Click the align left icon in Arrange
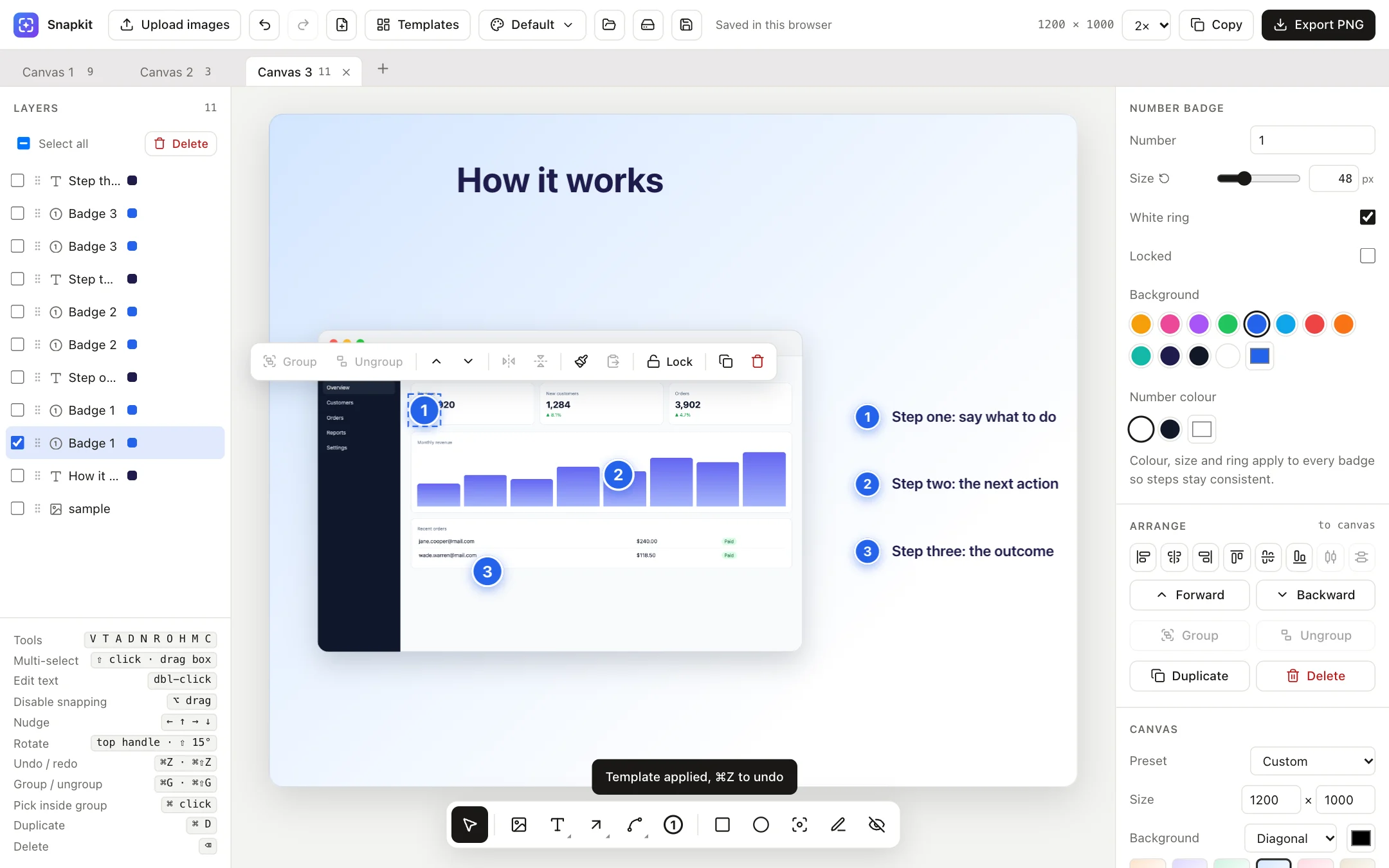 (1143, 557)
